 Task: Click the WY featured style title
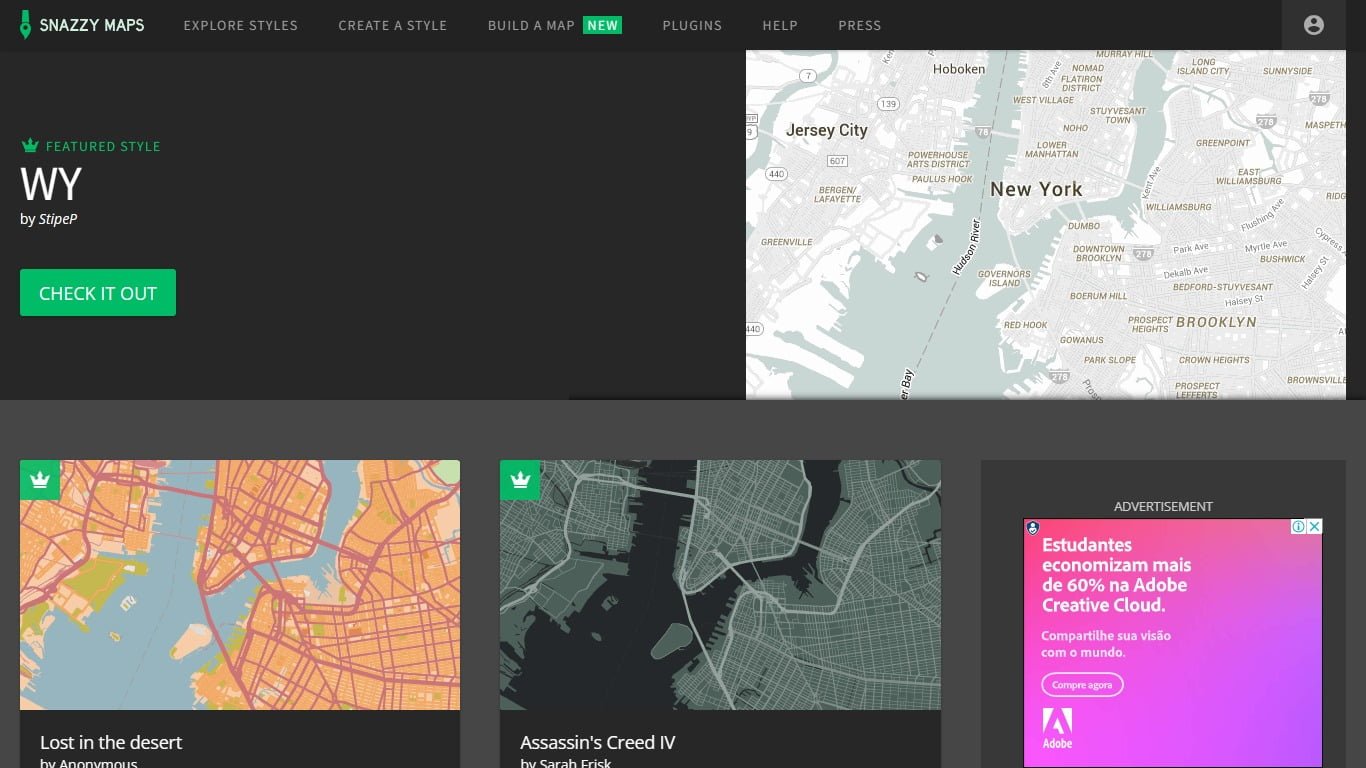point(51,184)
